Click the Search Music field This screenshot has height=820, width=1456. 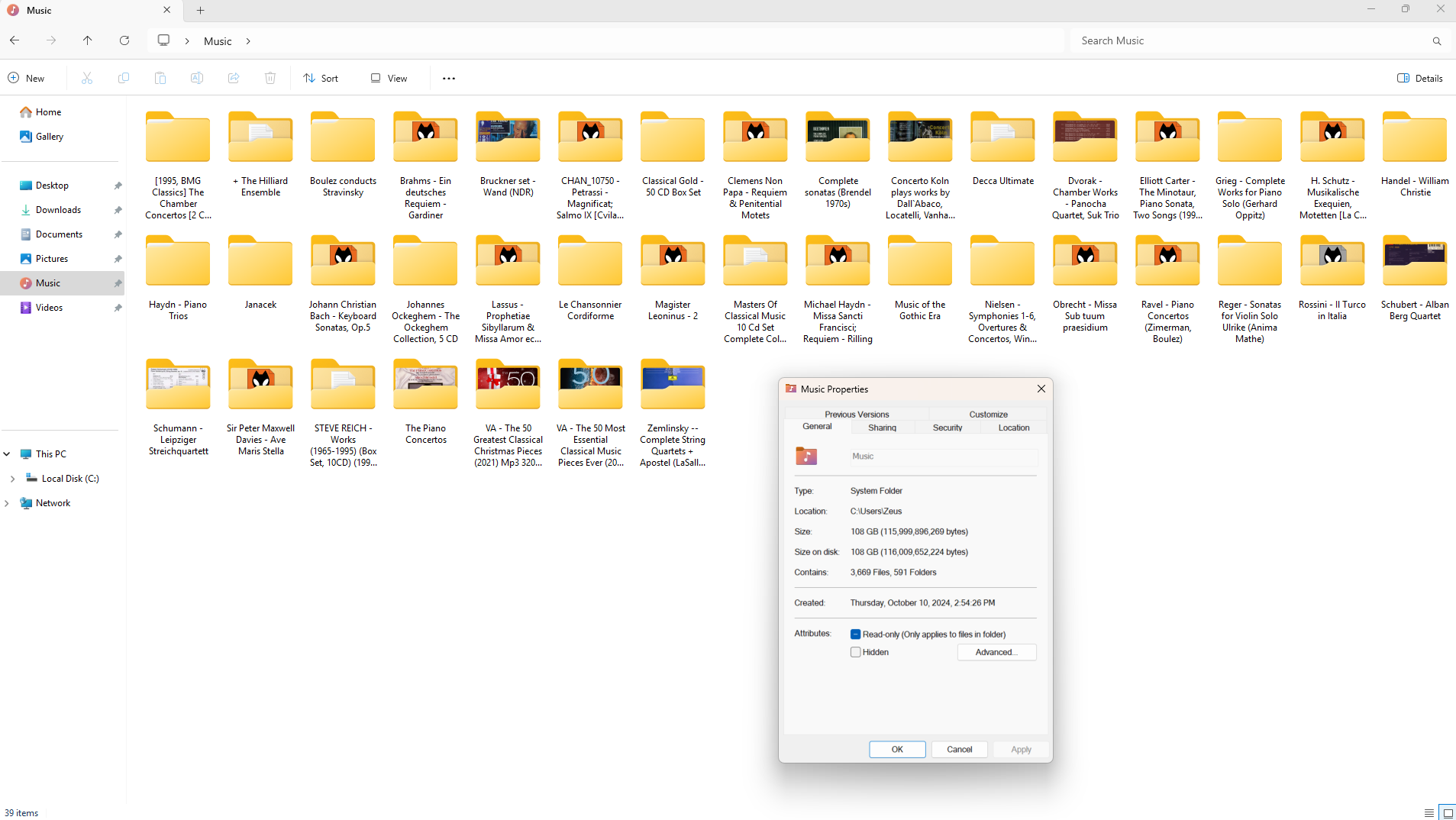pos(1252,40)
